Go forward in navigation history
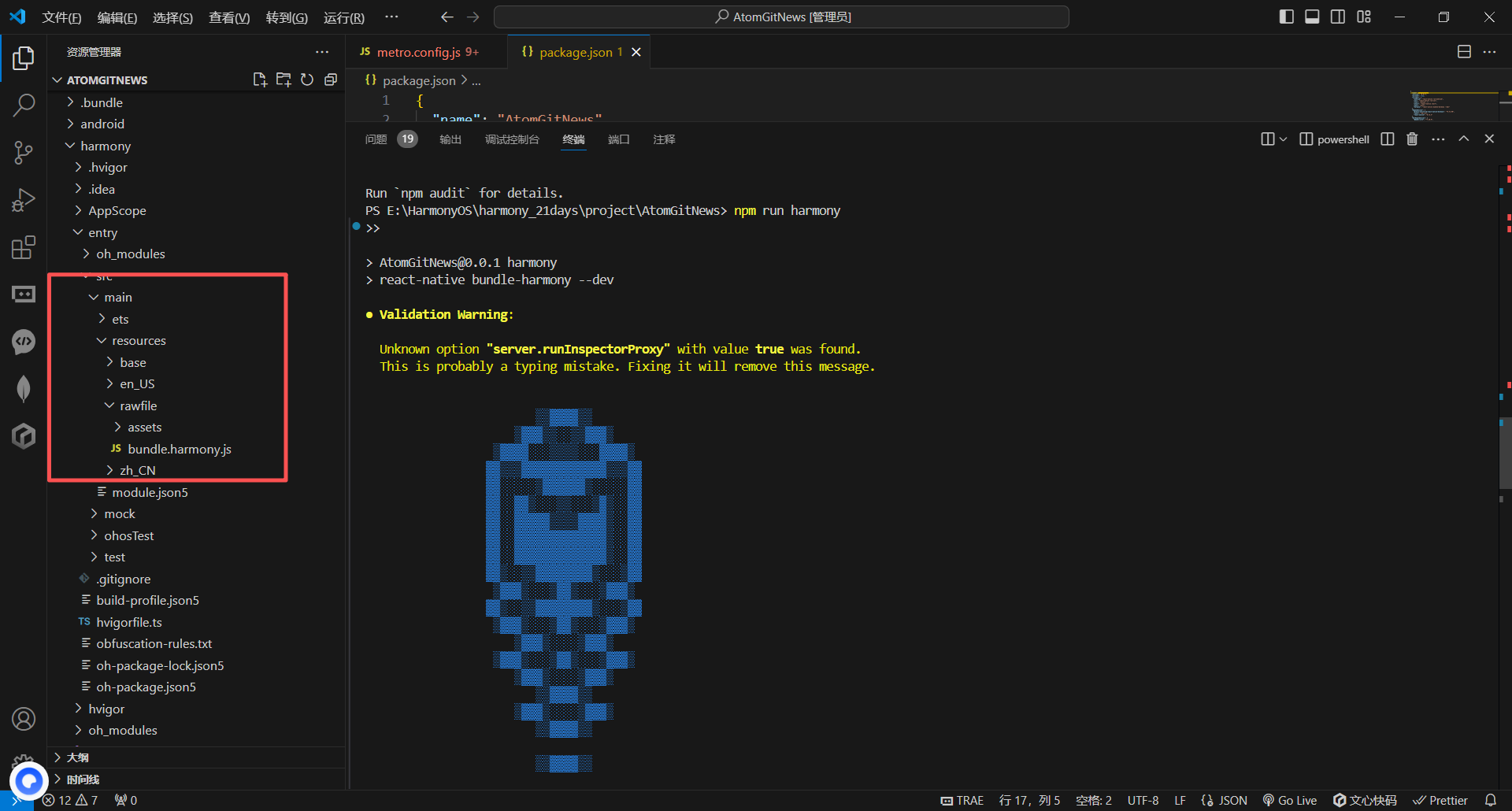Screen dimensions: 1512x811 [472, 17]
